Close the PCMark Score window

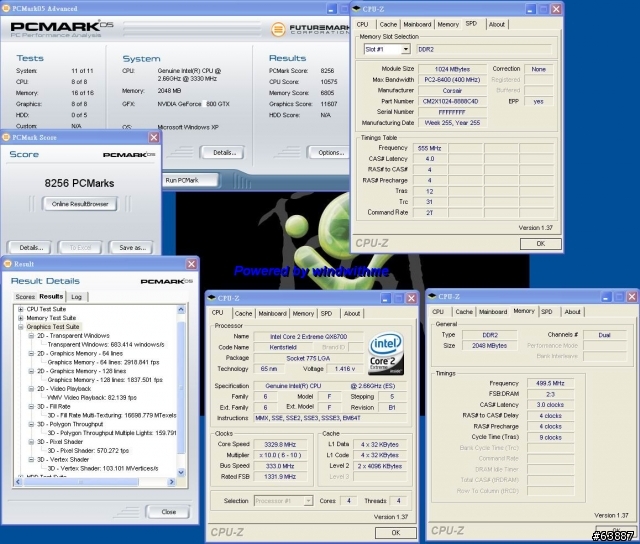pyautogui.click(x=154, y=138)
